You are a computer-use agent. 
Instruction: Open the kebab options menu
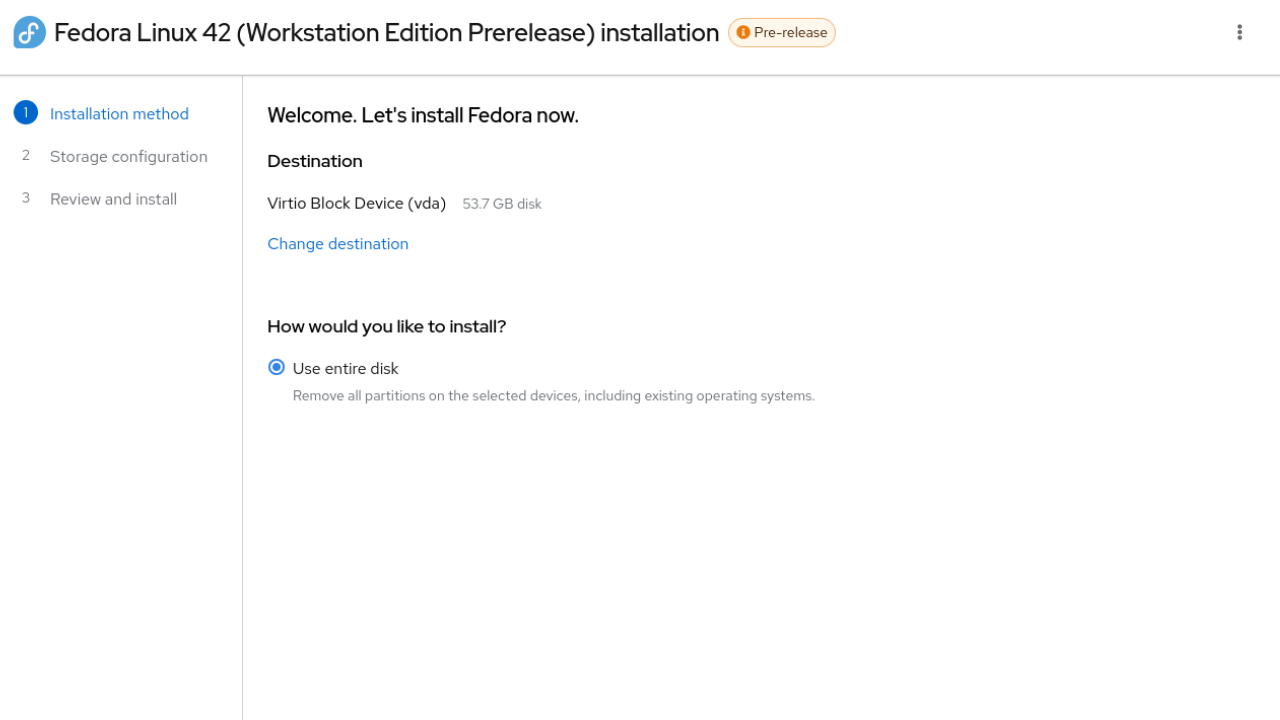pyautogui.click(x=1239, y=32)
